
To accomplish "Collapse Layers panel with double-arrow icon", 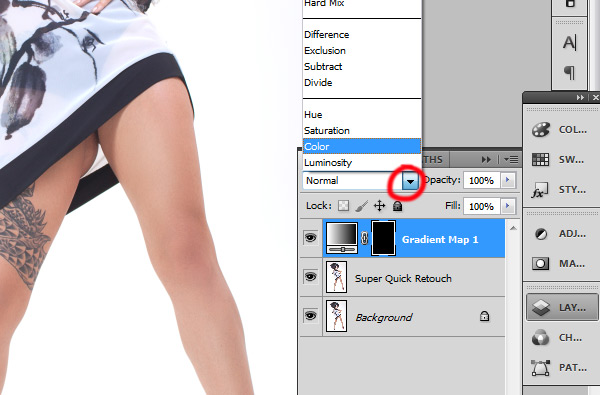I will [486, 159].
